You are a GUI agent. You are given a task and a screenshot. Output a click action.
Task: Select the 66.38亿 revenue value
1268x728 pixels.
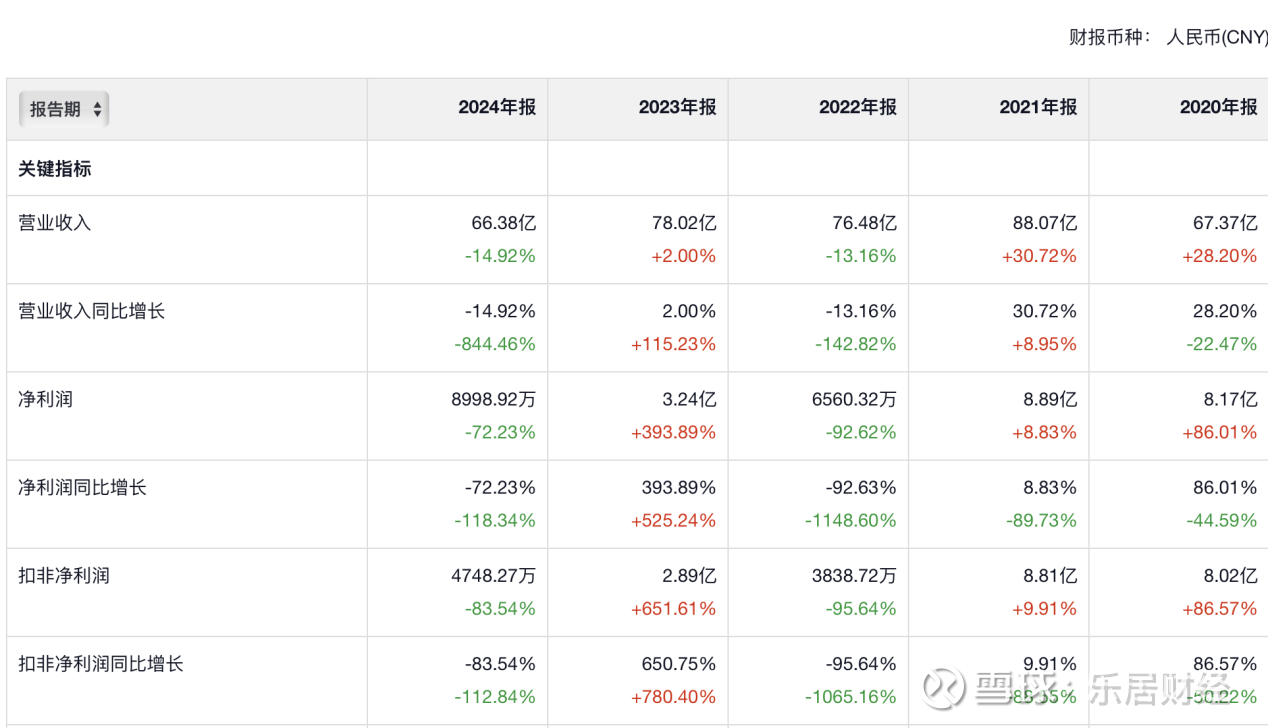504,223
